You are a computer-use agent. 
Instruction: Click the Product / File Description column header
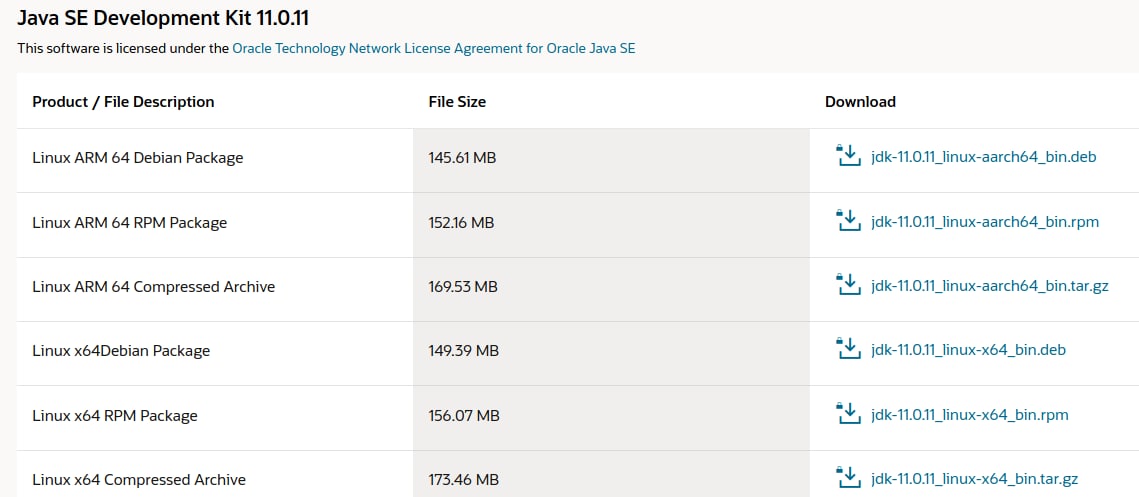click(x=123, y=102)
